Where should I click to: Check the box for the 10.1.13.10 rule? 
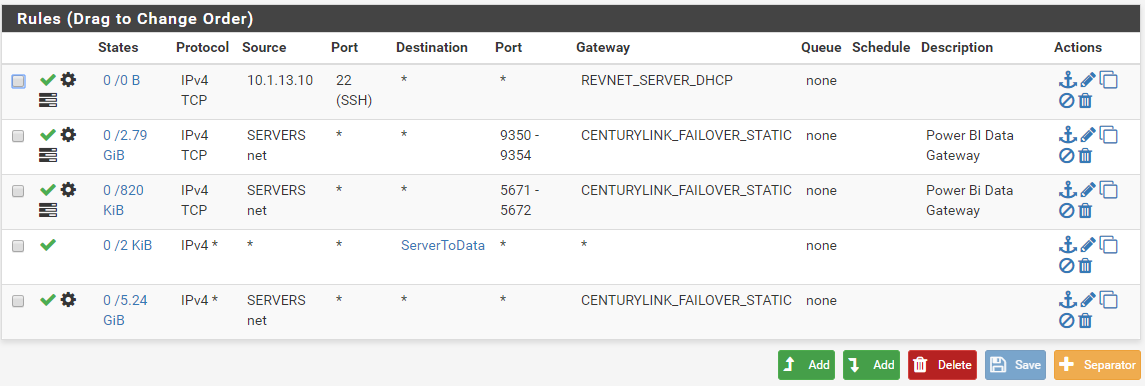[x=18, y=81]
